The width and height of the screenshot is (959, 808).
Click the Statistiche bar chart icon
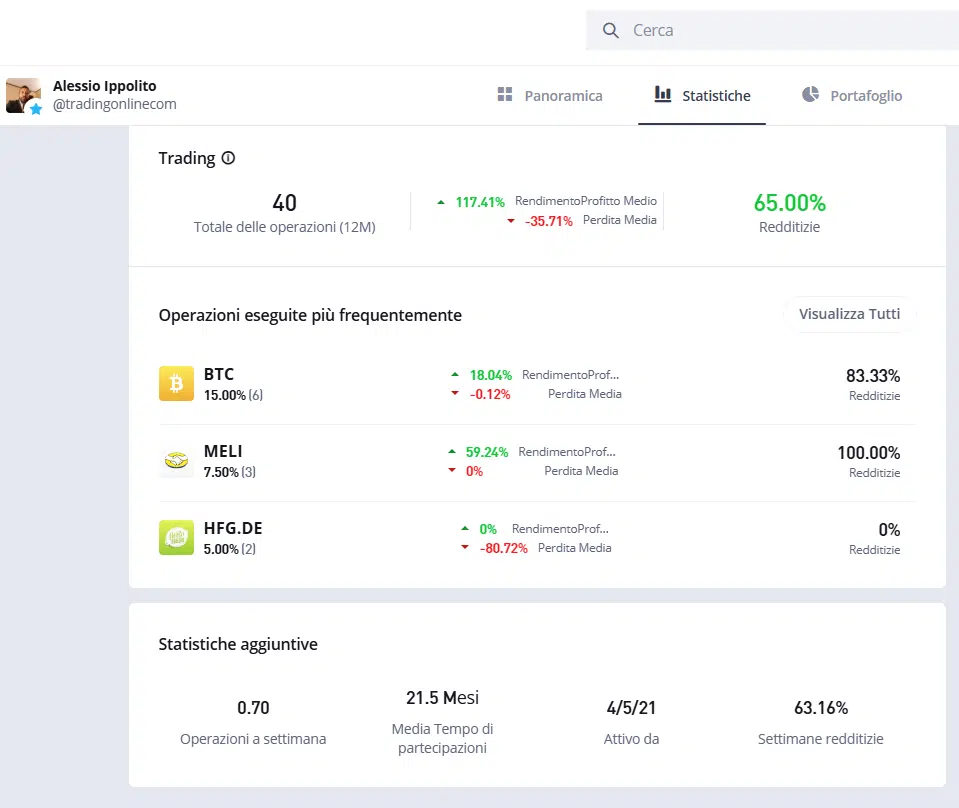661,95
